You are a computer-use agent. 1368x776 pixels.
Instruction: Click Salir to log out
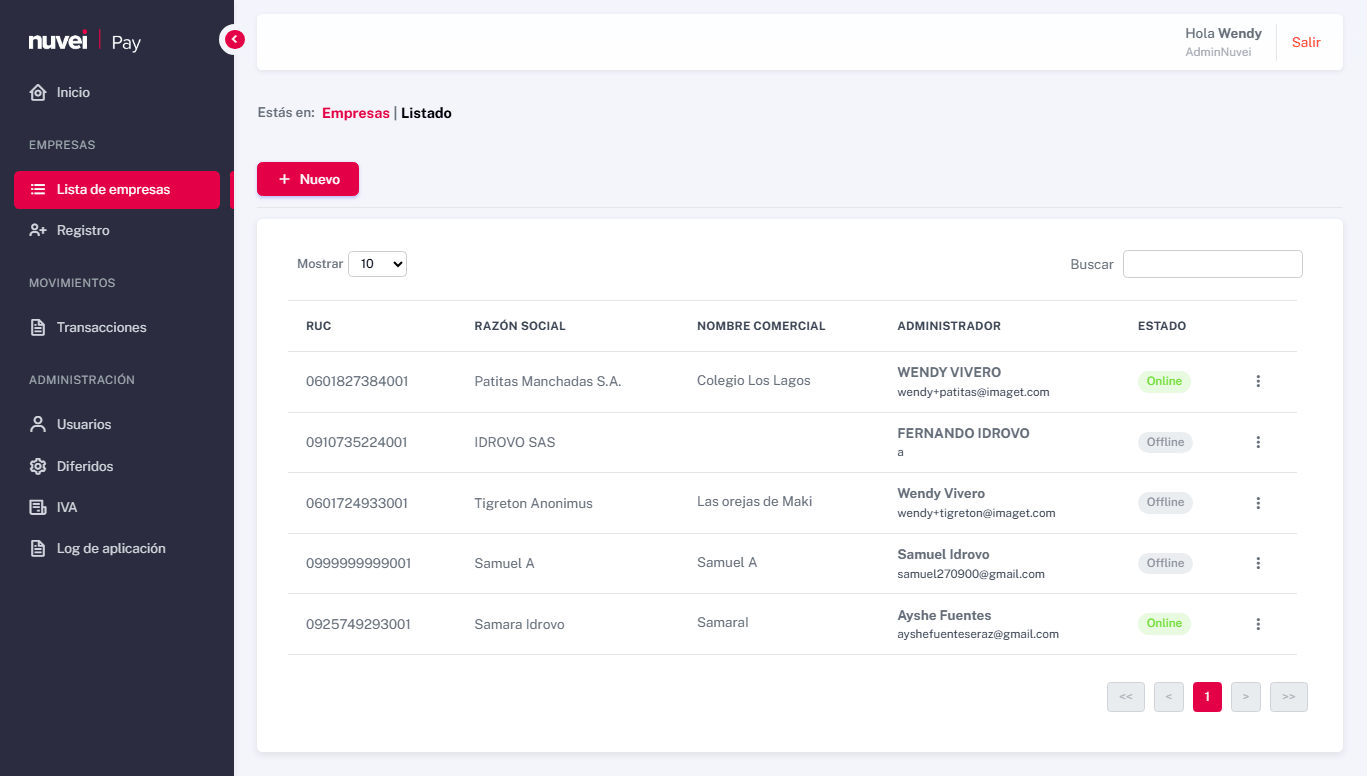(1306, 42)
